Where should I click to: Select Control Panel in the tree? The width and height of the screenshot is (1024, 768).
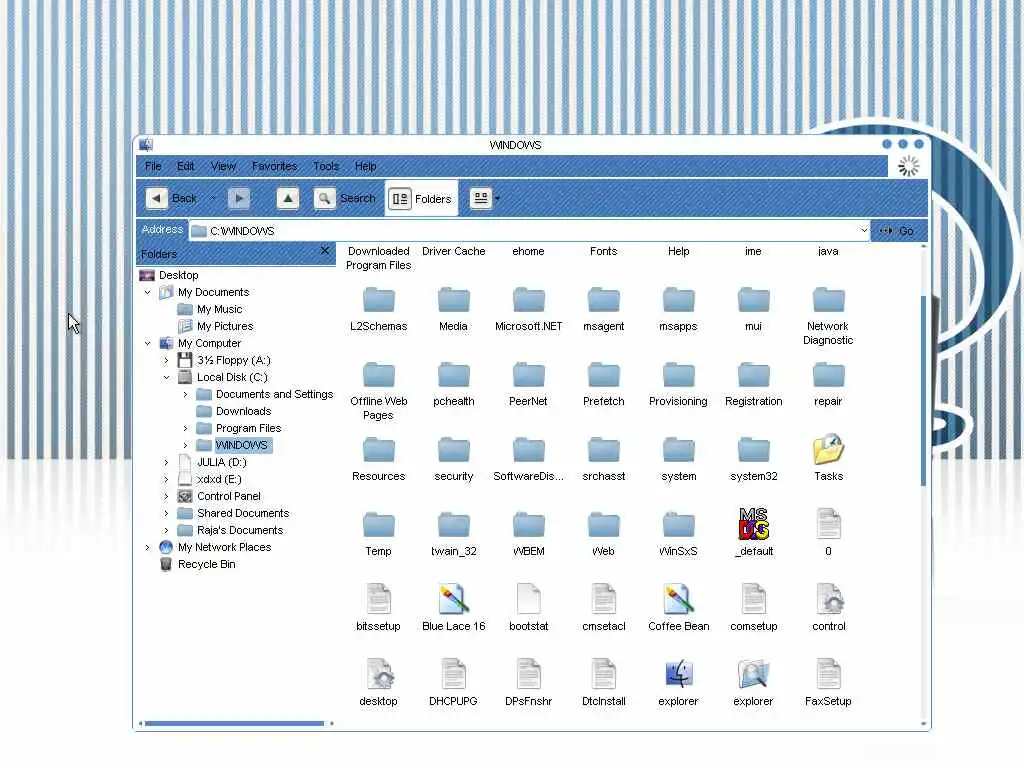tap(229, 496)
